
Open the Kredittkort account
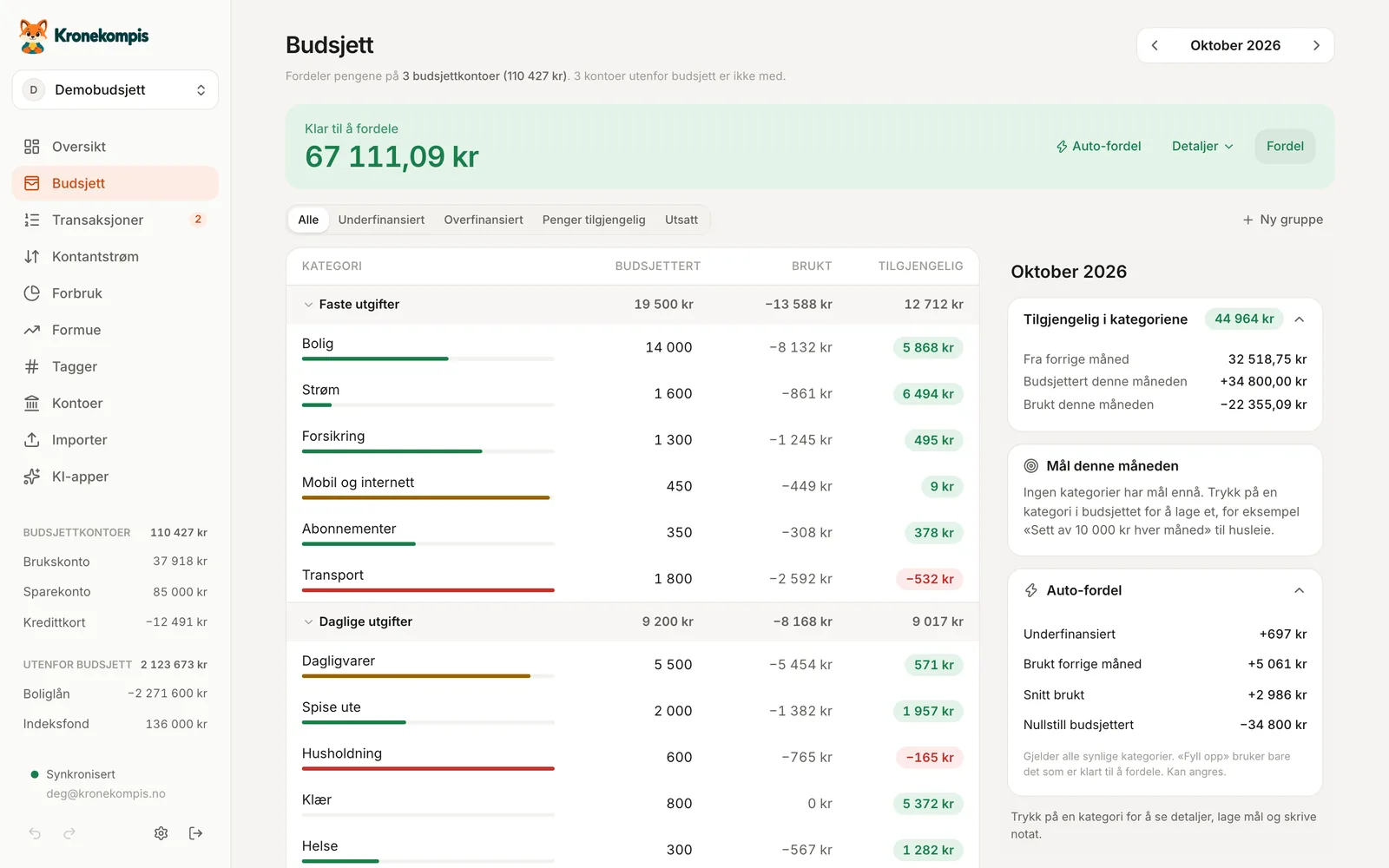[x=115, y=622]
